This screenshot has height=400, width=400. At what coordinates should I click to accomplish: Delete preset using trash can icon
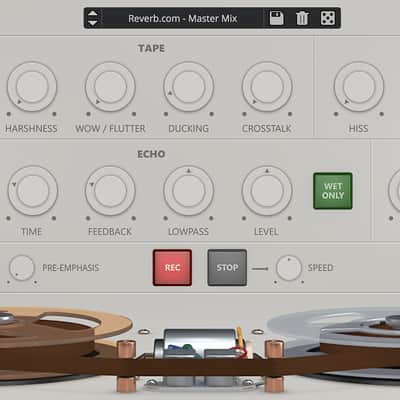[x=302, y=18]
